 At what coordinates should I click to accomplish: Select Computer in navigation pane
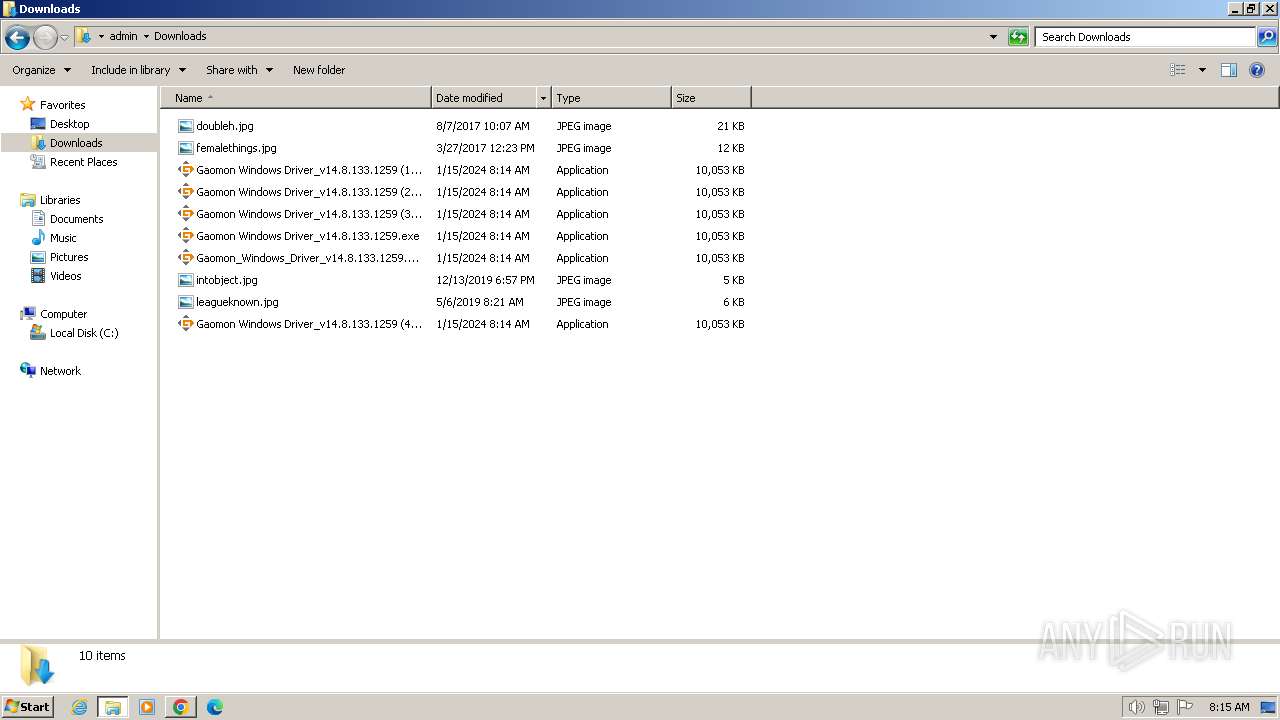coord(63,314)
